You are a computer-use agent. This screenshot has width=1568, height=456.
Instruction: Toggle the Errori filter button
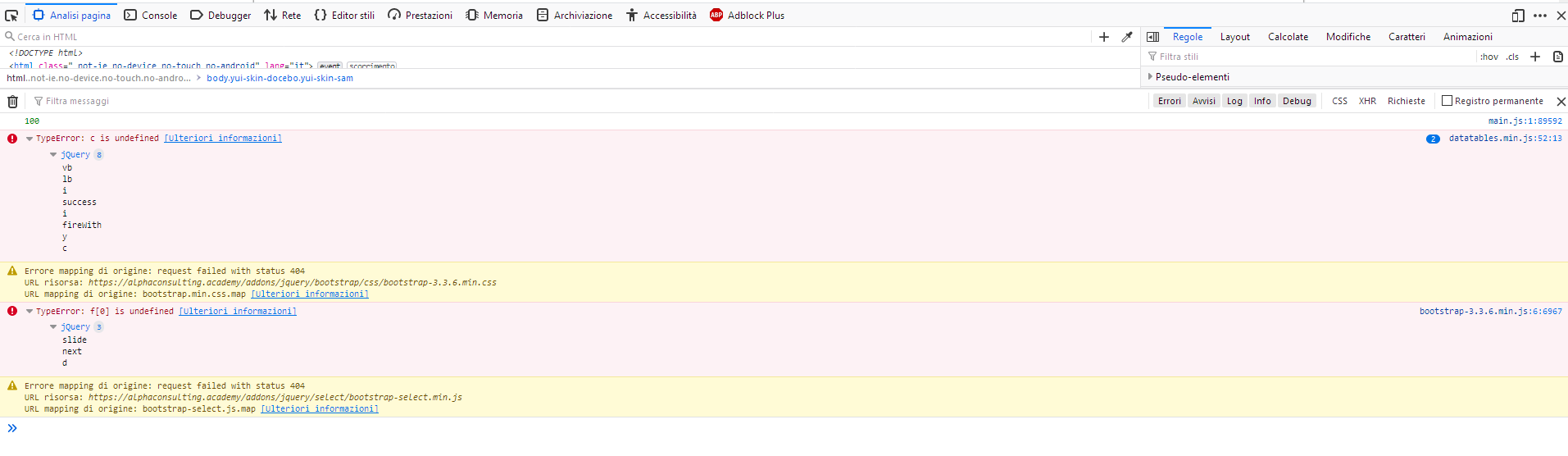pos(1169,101)
